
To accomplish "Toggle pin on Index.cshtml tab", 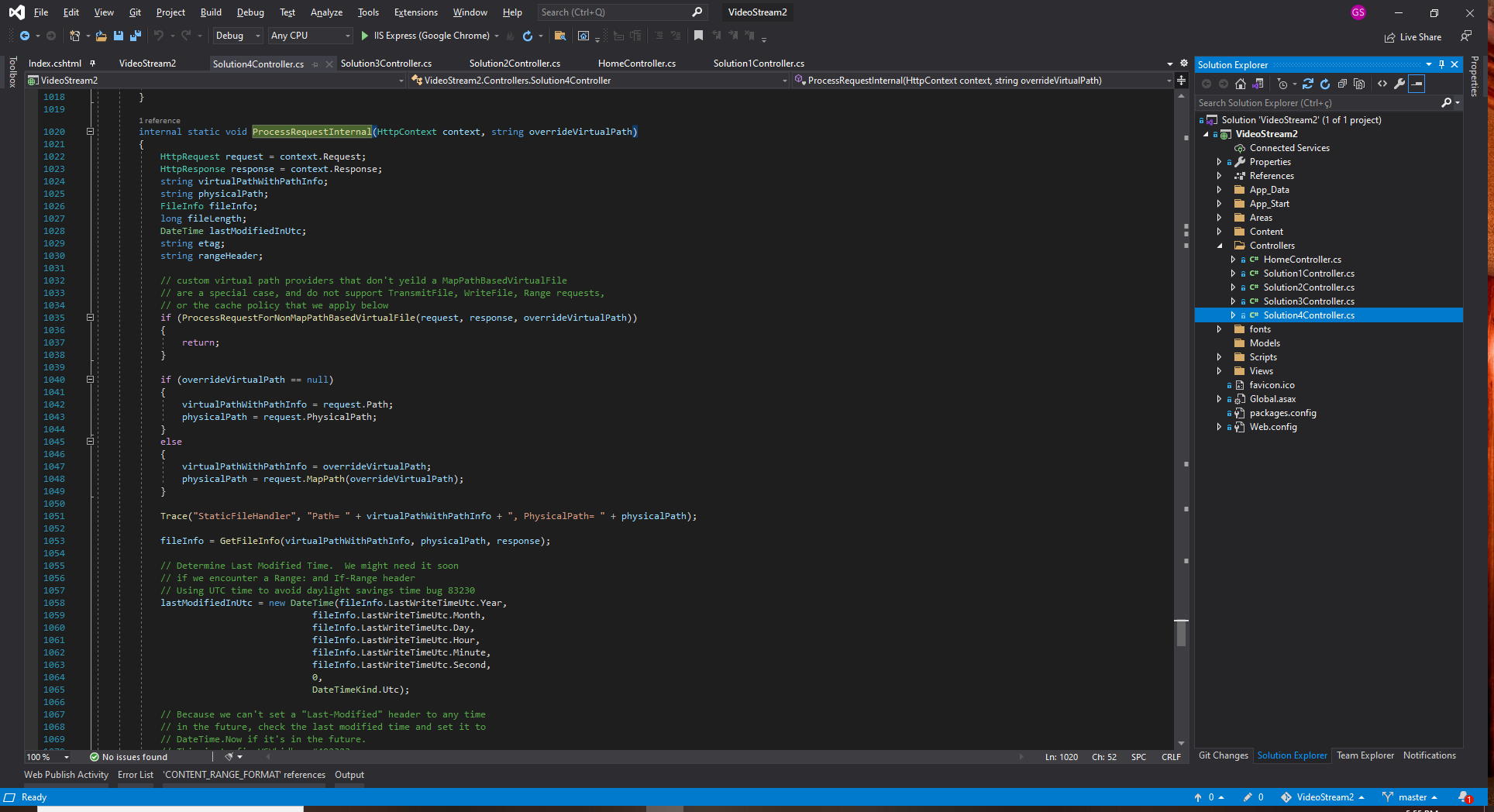I will pos(93,64).
